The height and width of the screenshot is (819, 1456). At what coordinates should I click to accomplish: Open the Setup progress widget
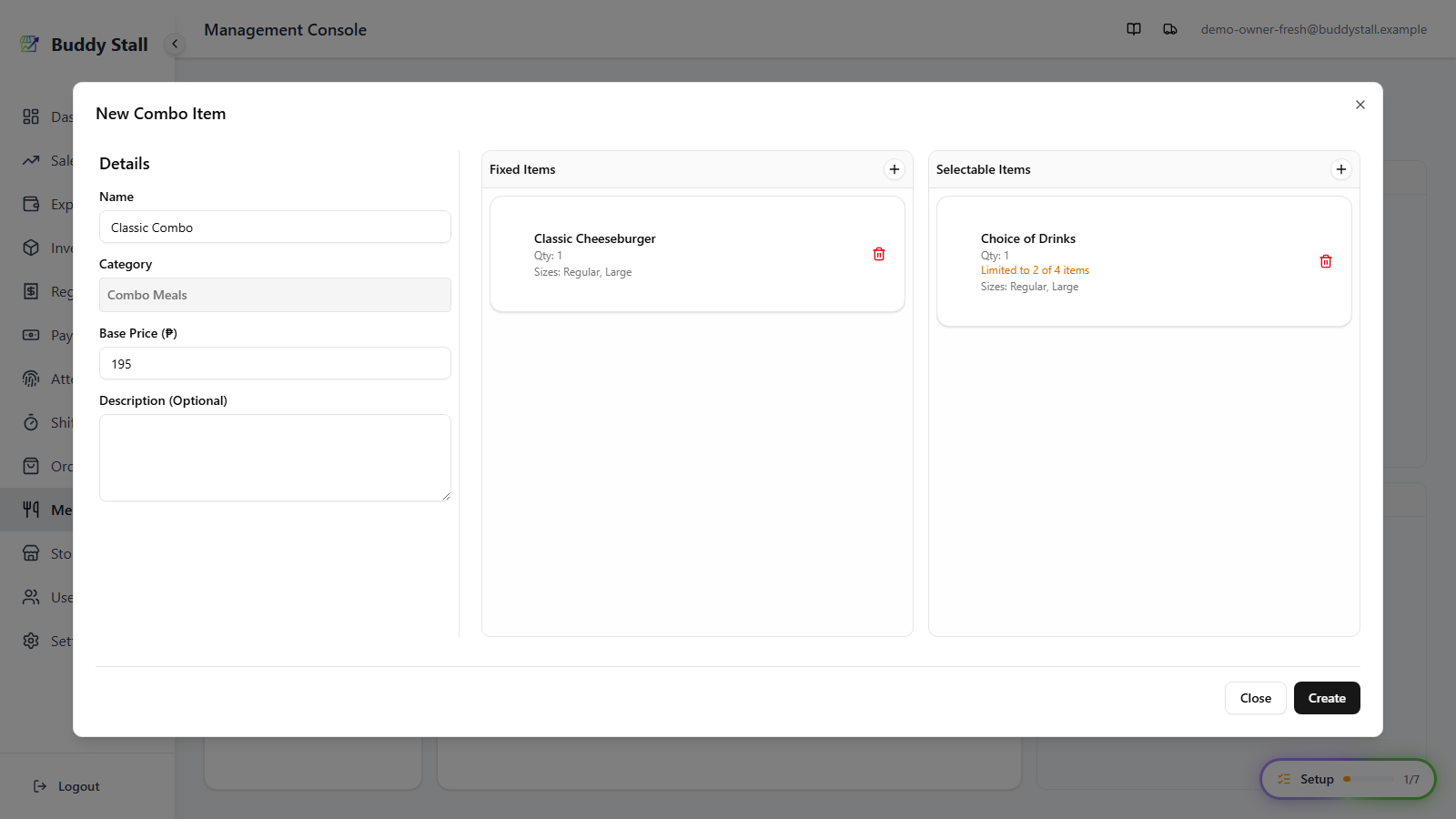[x=1348, y=779]
